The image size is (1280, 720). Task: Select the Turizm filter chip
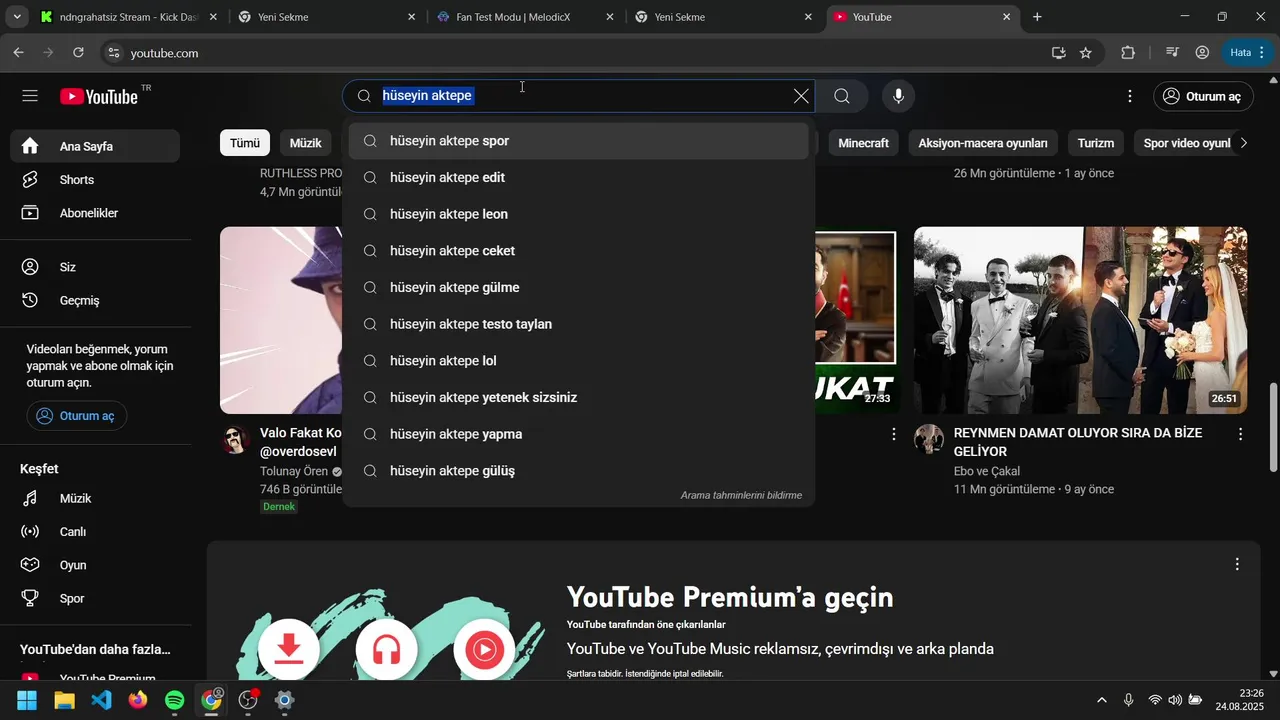coord(1096,143)
